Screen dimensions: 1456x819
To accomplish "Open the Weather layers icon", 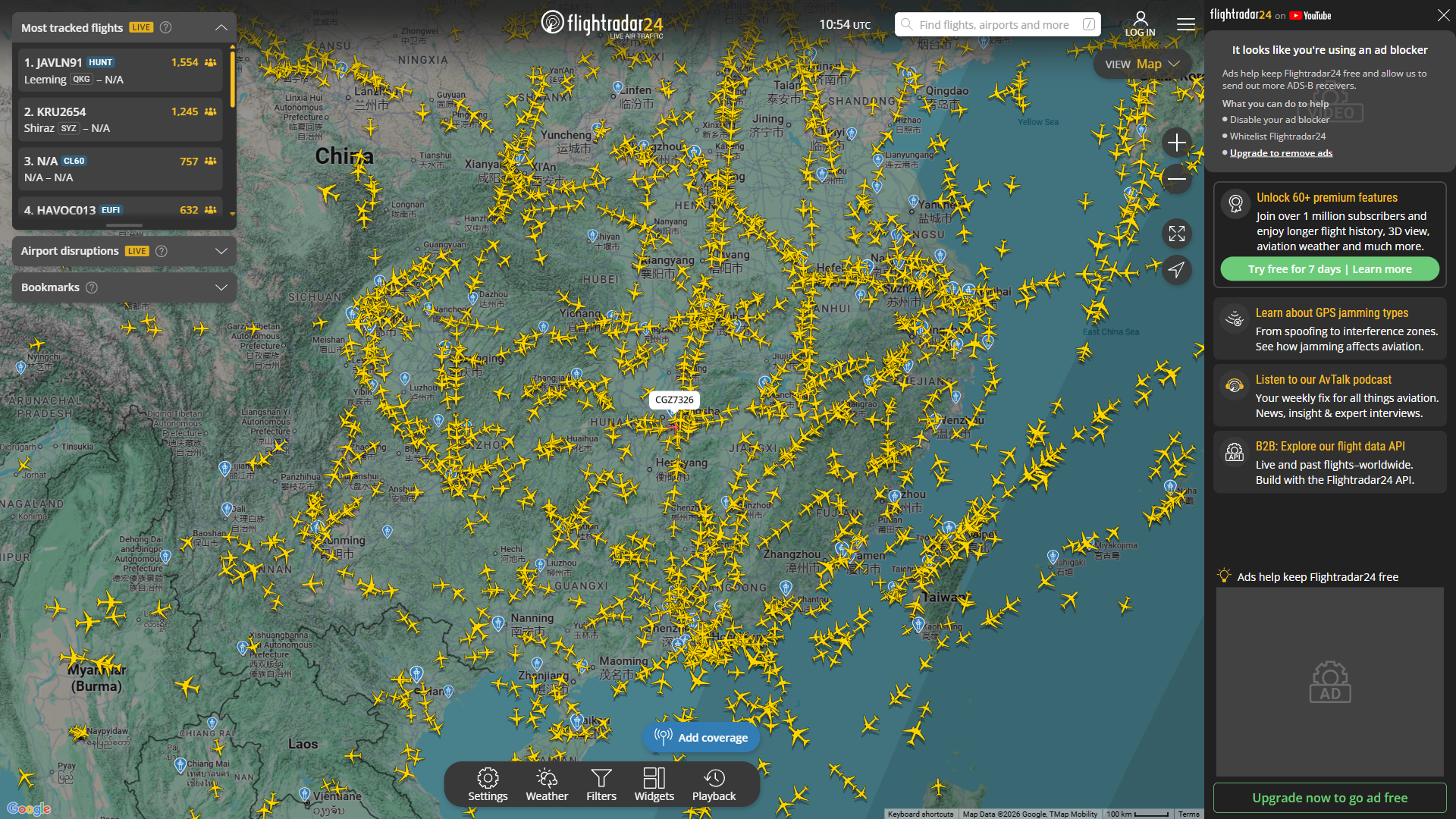I will click(x=547, y=785).
